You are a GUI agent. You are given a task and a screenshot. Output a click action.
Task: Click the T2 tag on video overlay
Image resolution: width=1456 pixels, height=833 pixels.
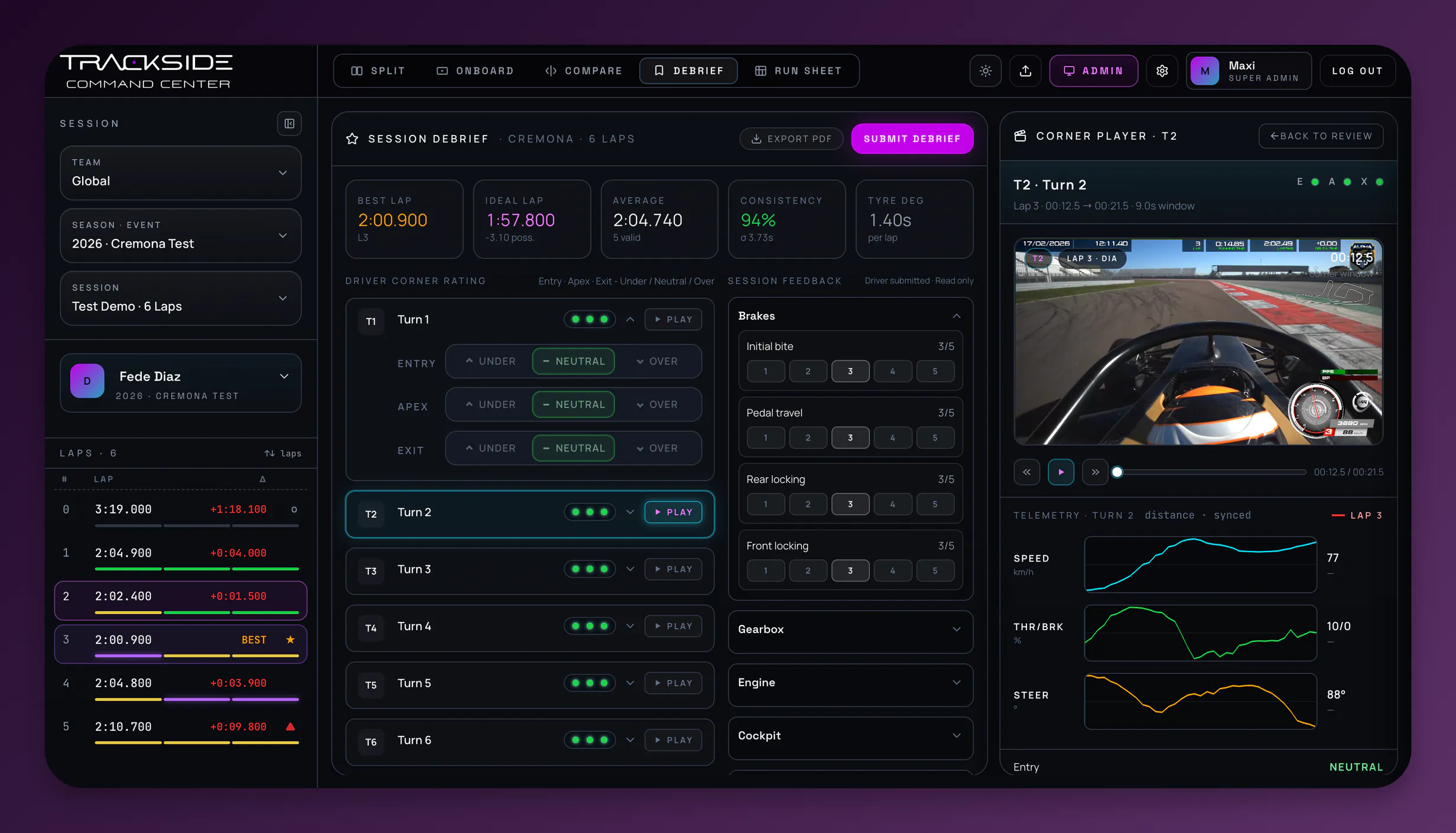coord(1038,258)
